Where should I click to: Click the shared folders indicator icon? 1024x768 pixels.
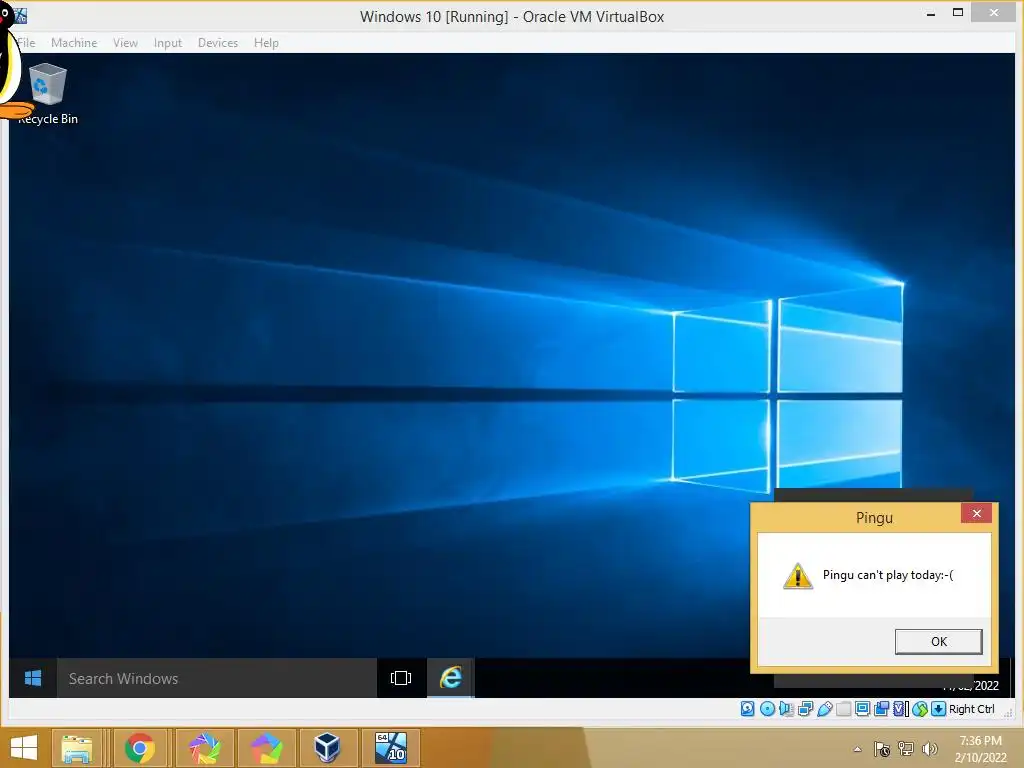[x=844, y=709]
